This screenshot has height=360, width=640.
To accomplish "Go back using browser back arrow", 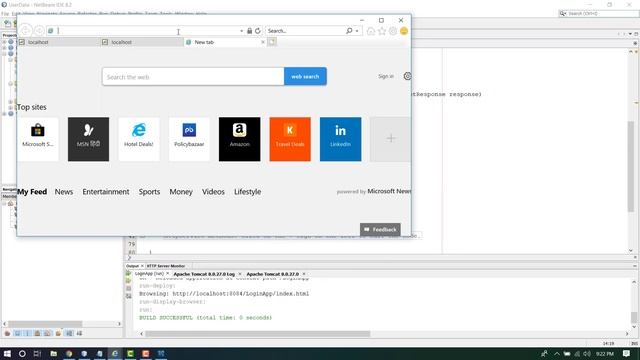I will (25, 31).
